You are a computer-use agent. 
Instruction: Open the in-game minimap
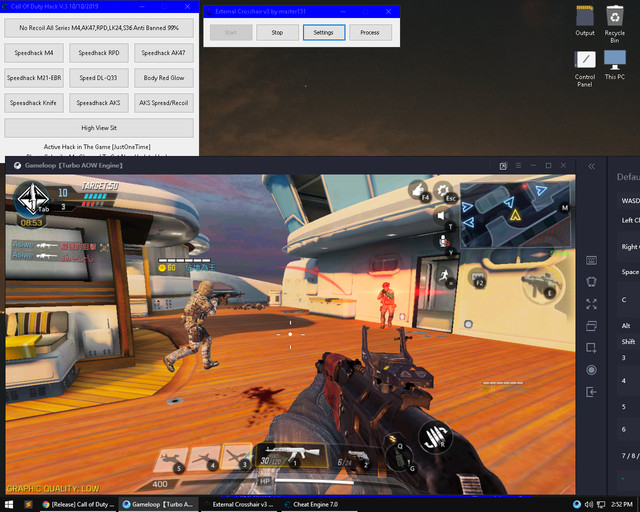[x=515, y=215]
